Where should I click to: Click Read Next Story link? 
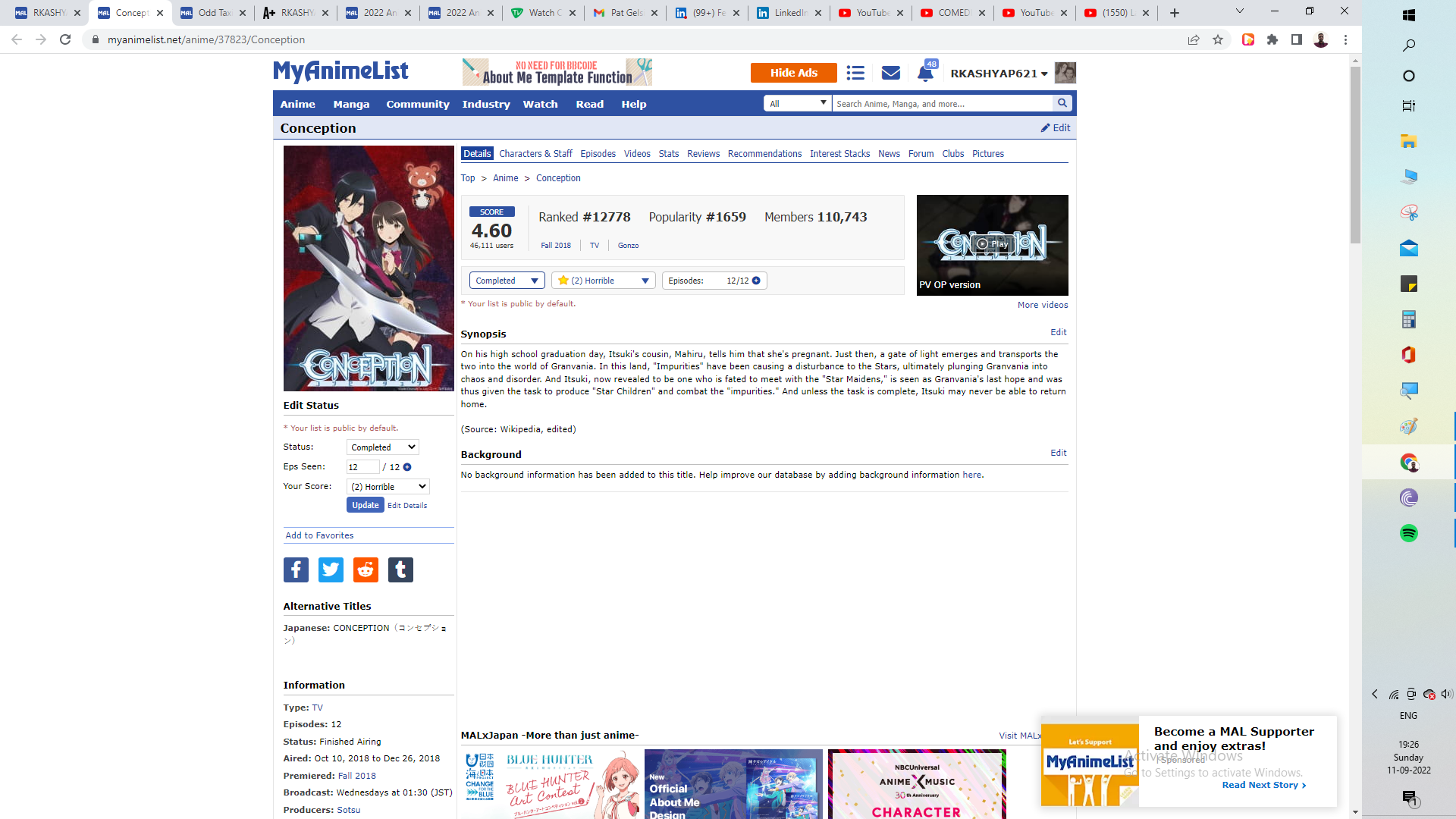tap(1263, 785)
